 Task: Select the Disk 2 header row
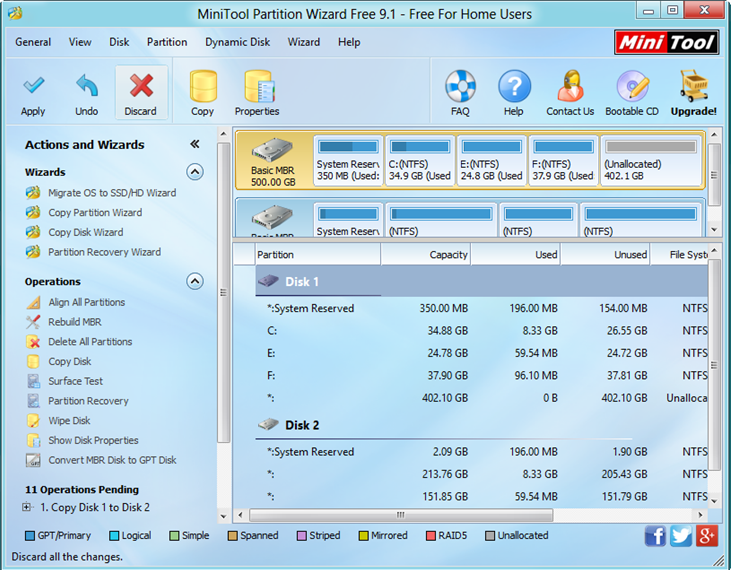point(482,425)
